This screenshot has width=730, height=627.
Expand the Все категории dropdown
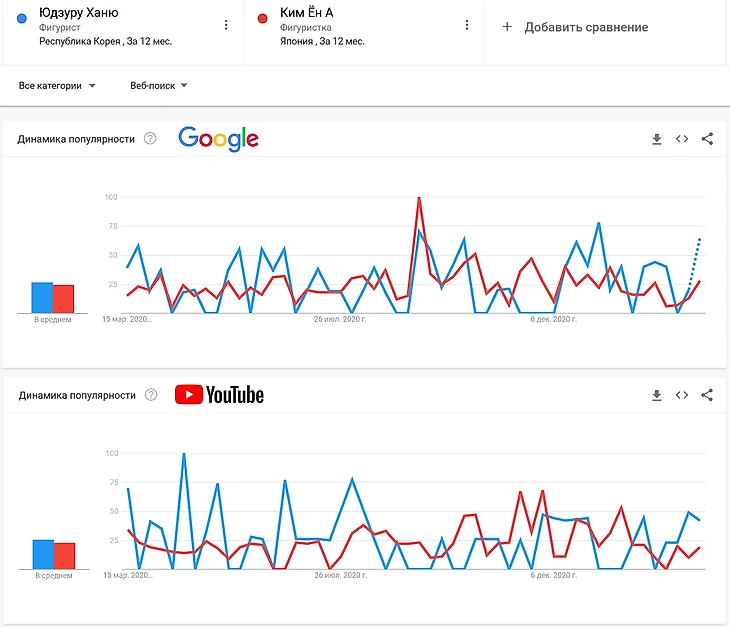pos(57,86)
